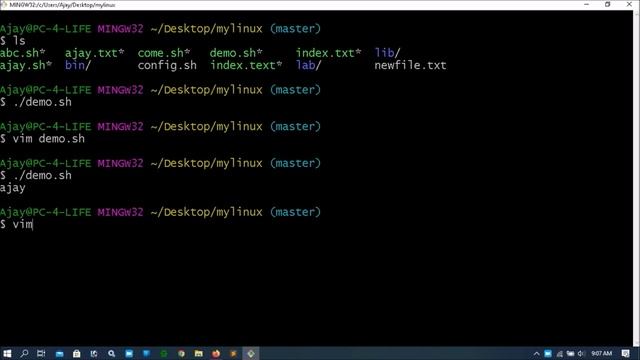Click the current '$ vim' prompt line

(x=16, y=224)
